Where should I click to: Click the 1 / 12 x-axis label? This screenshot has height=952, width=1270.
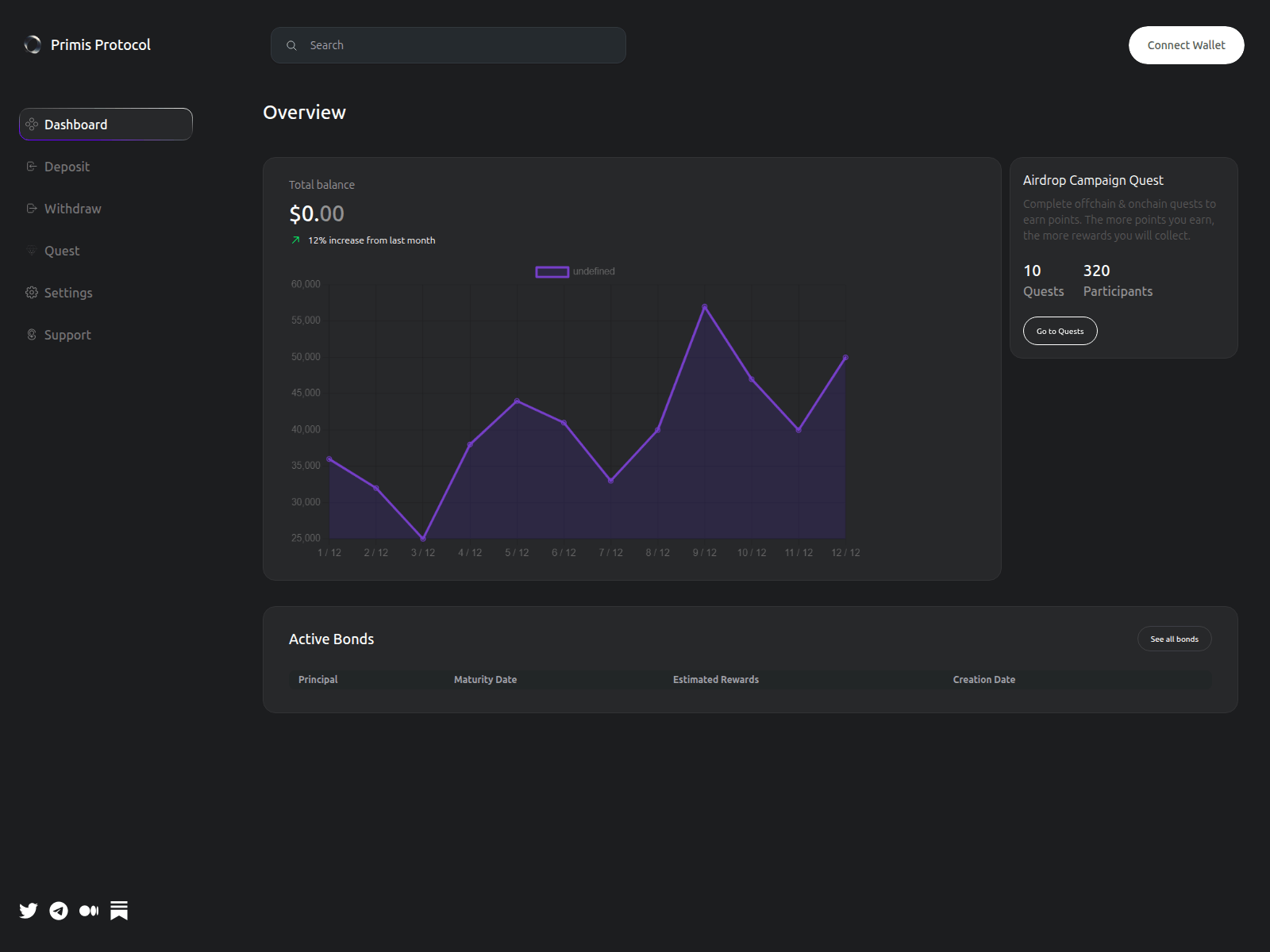[329, 553]
